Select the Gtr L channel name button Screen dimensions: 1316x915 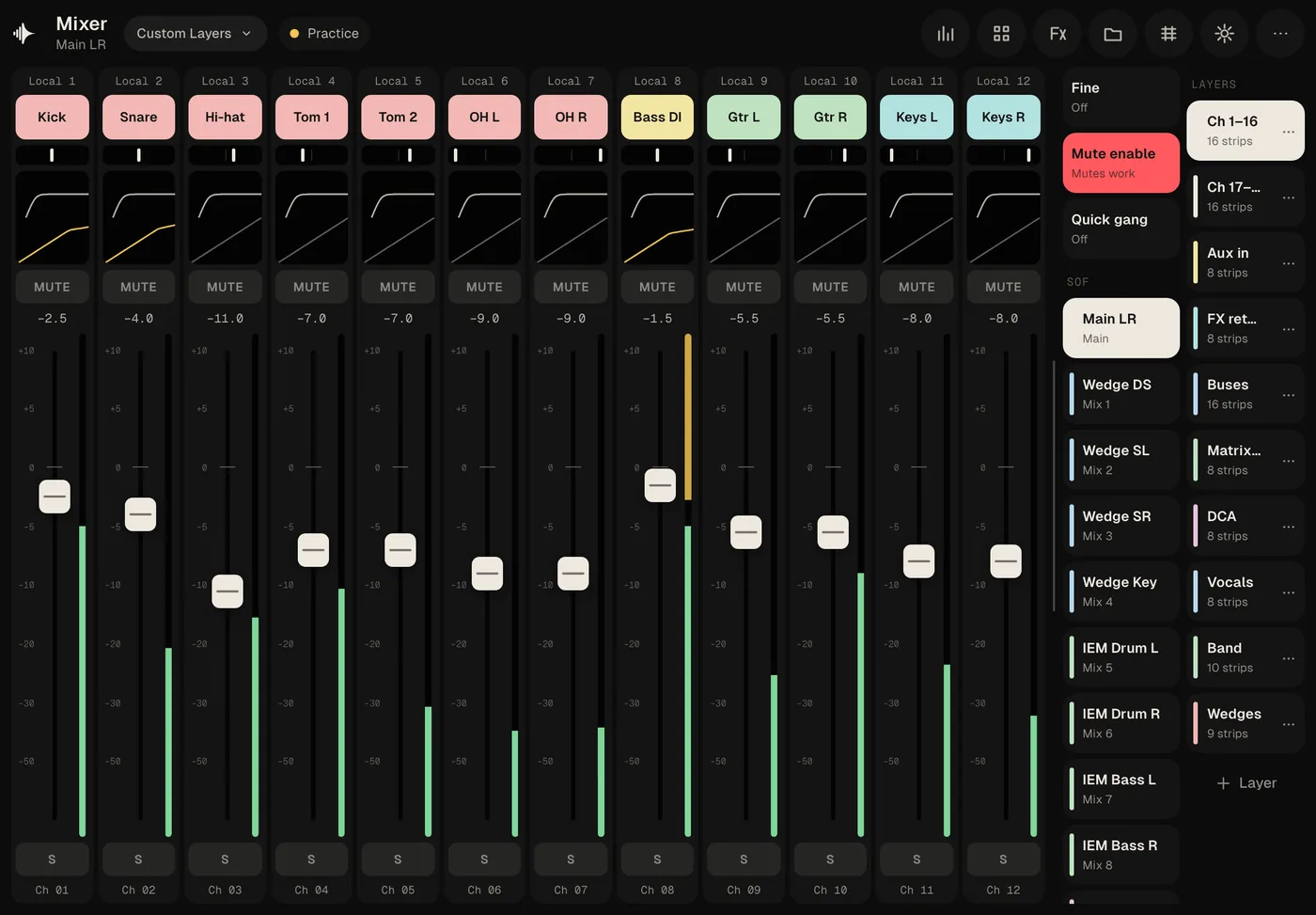point(744,118)
